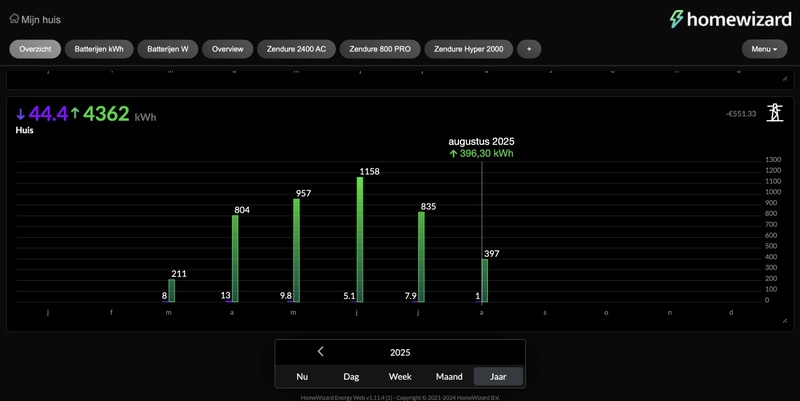Click the May bar labeled 957
Viewport: 800px width, 401px height.
296,250
